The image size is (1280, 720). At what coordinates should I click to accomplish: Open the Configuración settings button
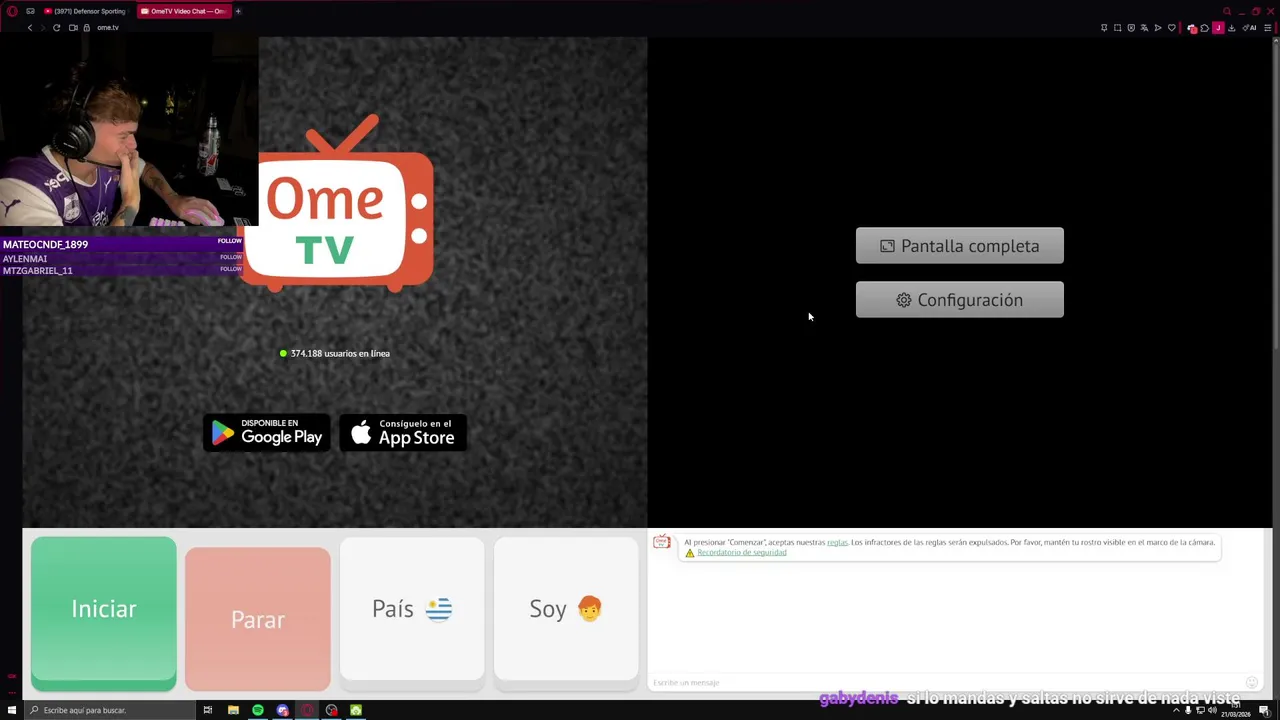tap(960, 300)
